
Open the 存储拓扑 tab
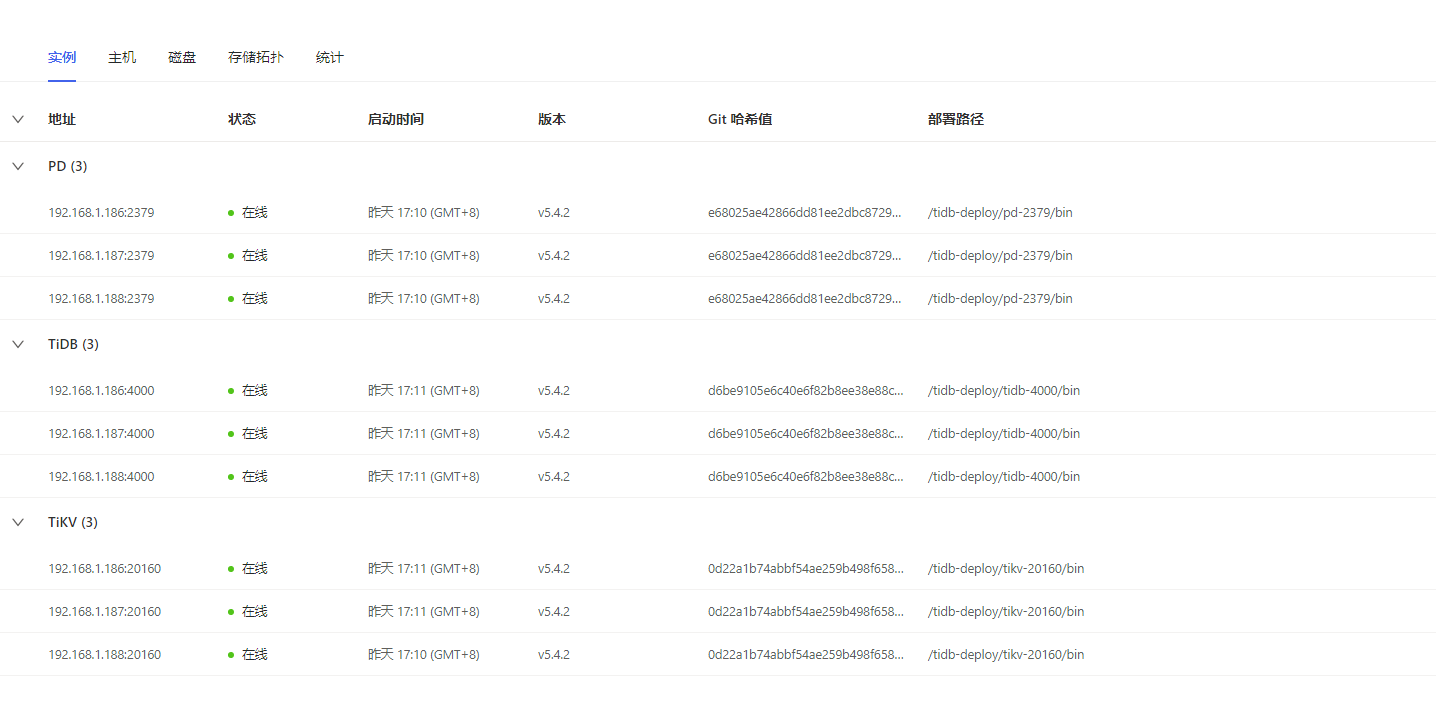coord(256,58)
